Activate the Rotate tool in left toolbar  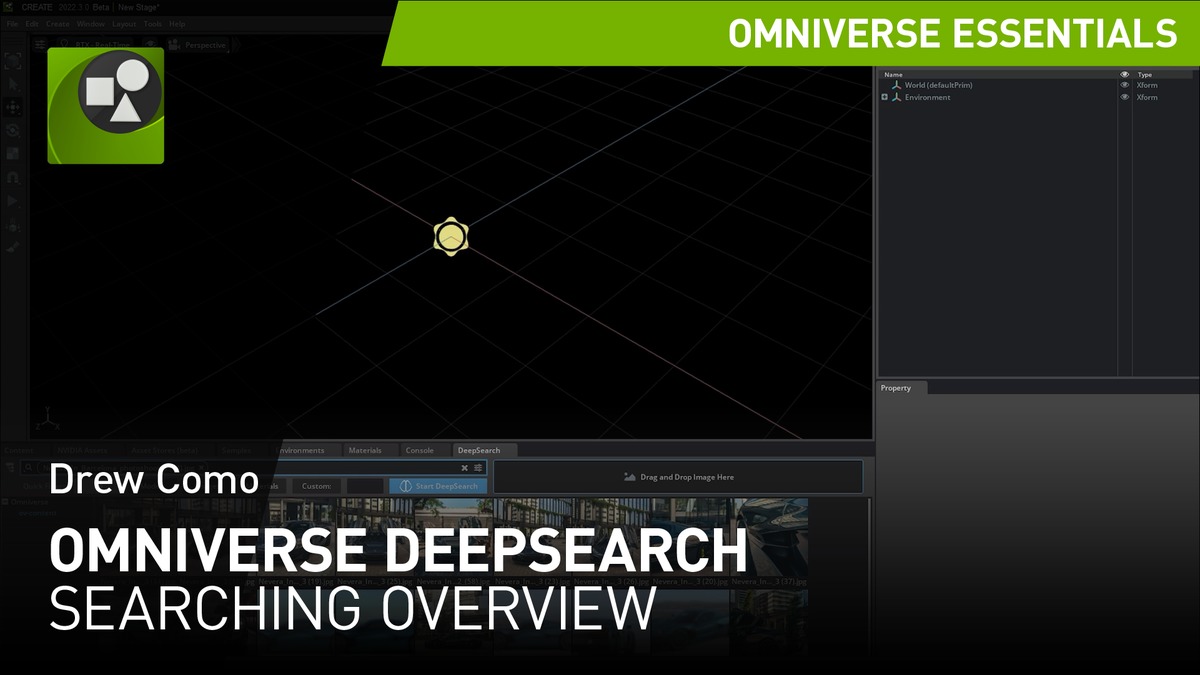pos(13,131)
